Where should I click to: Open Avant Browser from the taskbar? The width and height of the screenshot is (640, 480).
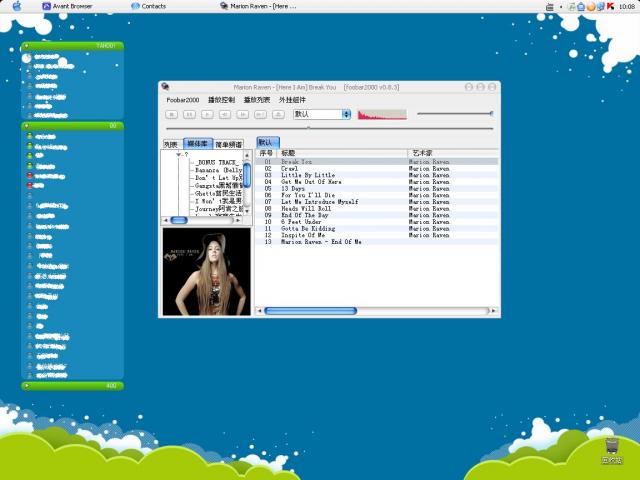point(67,6)
